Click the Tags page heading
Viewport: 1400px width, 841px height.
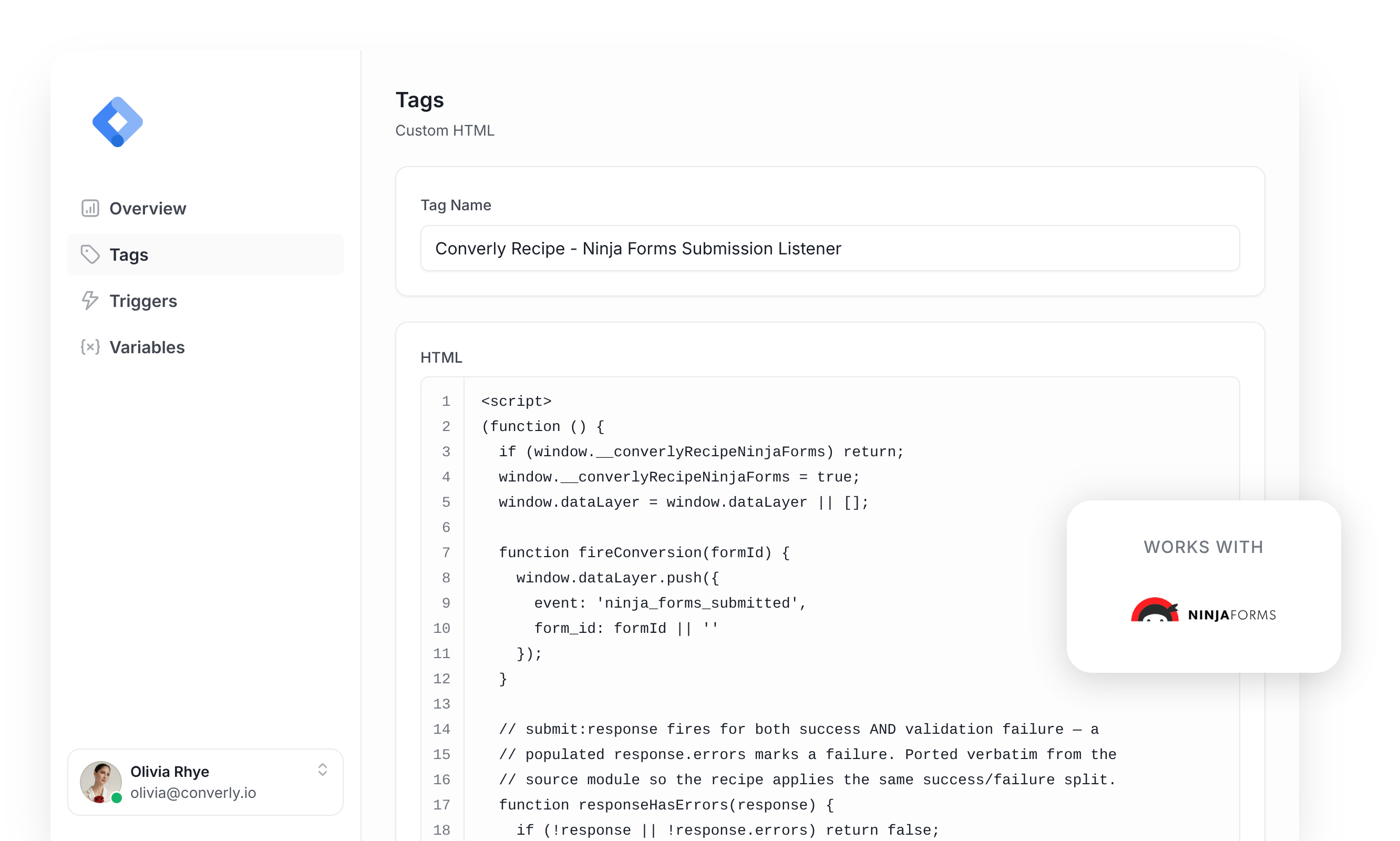coord(419,100)
